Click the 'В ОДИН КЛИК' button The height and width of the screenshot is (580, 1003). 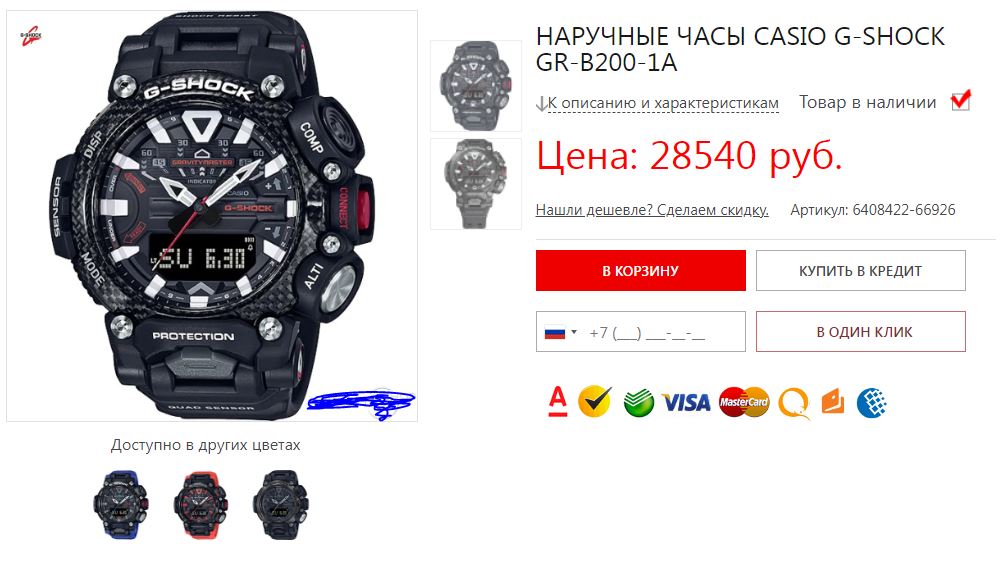(x=860, y=332)
